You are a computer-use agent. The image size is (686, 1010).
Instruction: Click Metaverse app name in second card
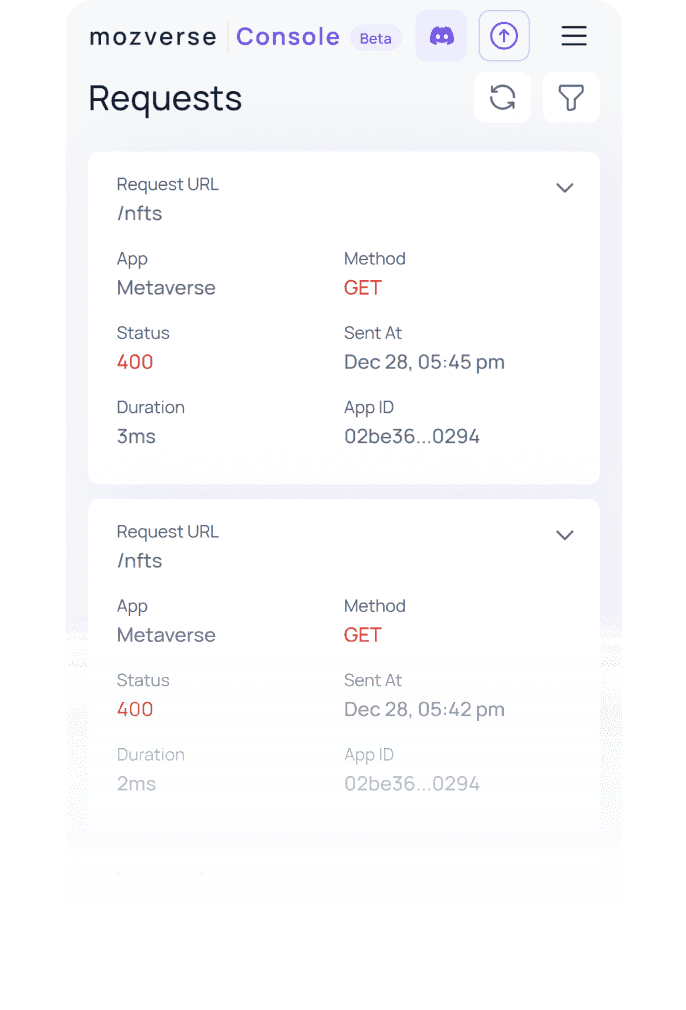pos(166,635)
